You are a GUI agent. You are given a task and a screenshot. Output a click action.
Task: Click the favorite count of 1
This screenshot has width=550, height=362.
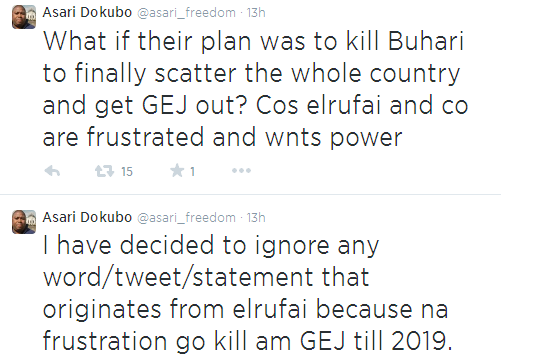[192, 172]
